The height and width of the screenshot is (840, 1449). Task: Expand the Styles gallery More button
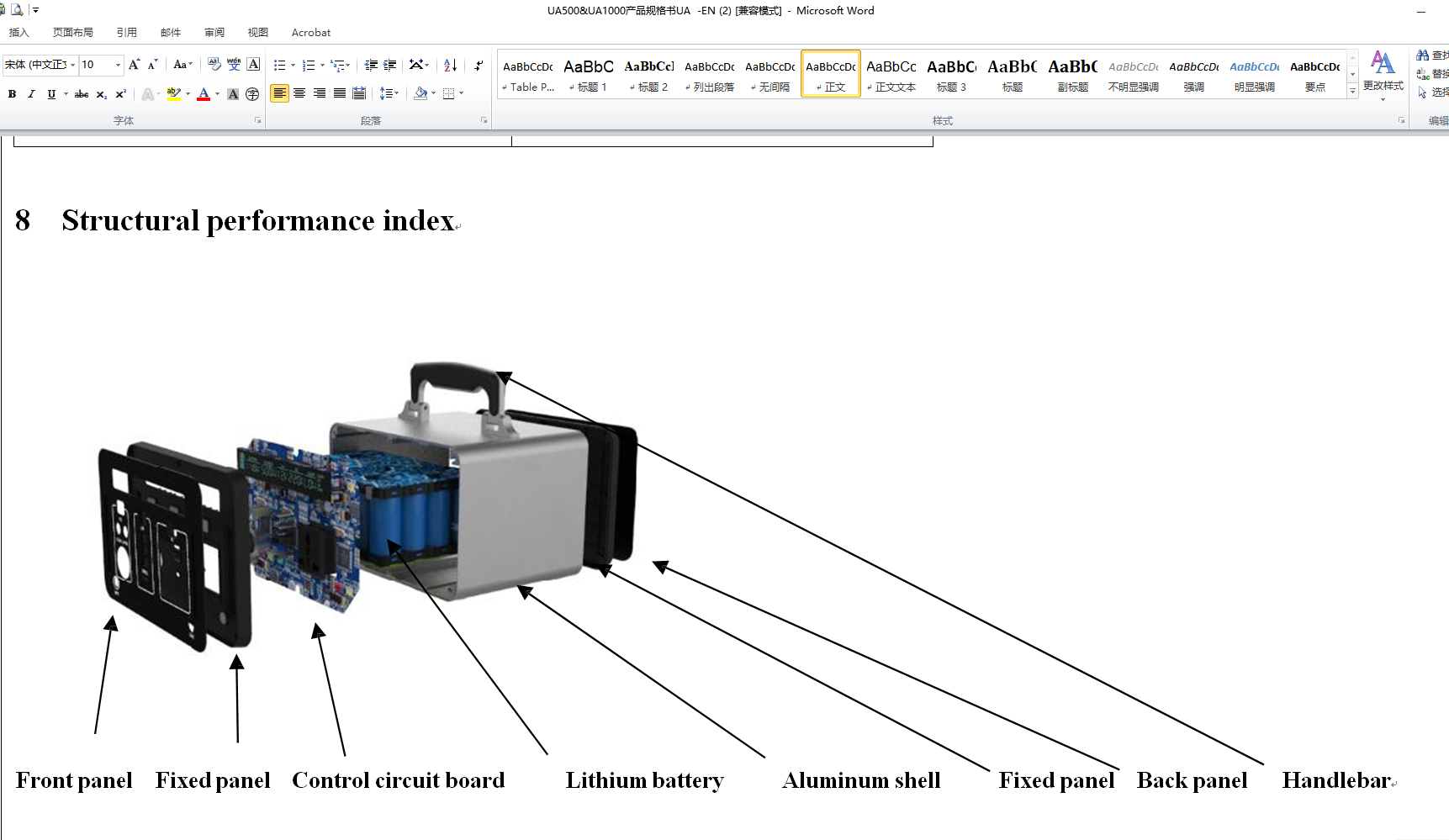pos(1352,92)
